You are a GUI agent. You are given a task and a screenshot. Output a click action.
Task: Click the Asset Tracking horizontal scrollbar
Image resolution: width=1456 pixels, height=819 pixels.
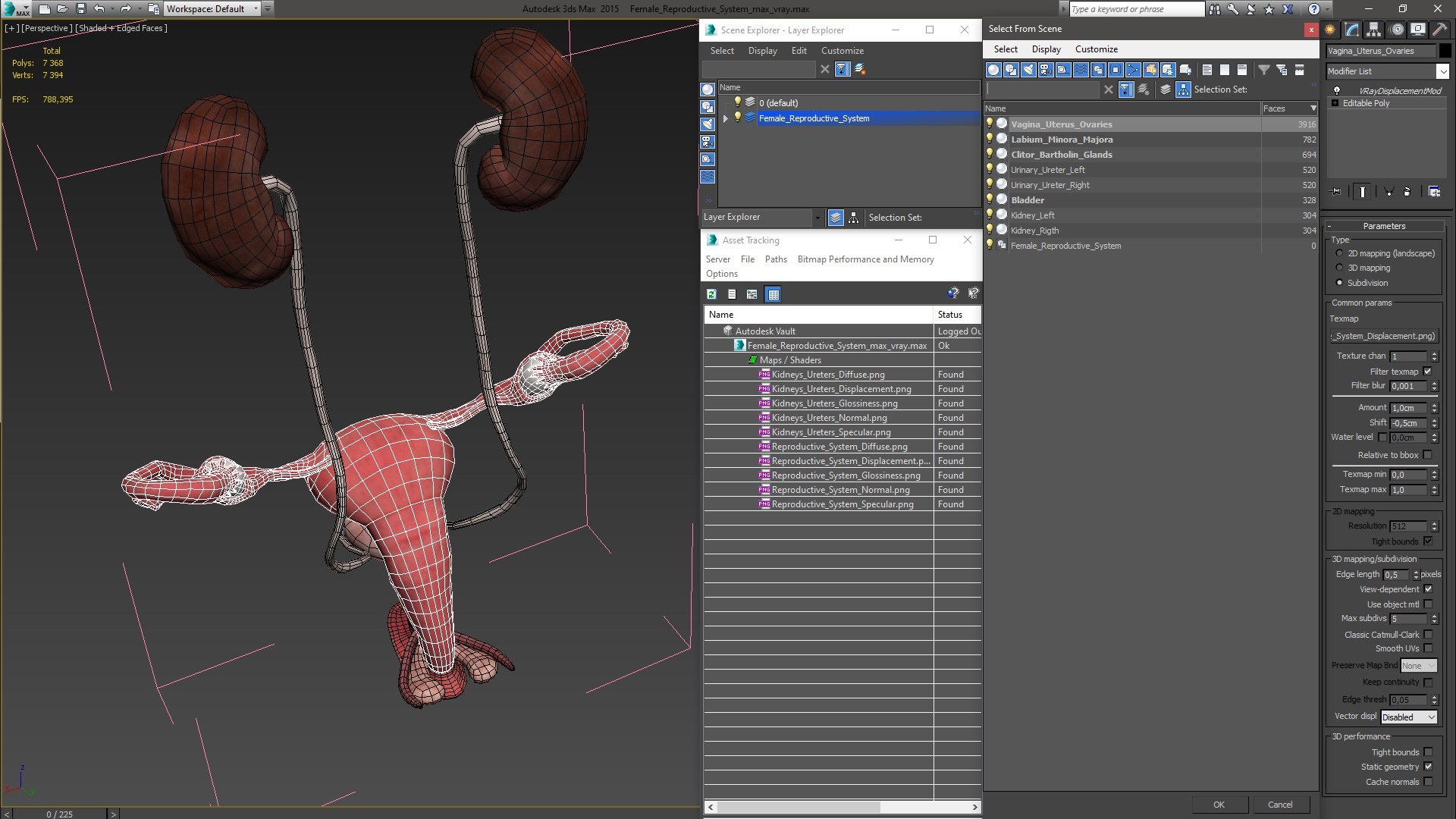click(842, 807)
